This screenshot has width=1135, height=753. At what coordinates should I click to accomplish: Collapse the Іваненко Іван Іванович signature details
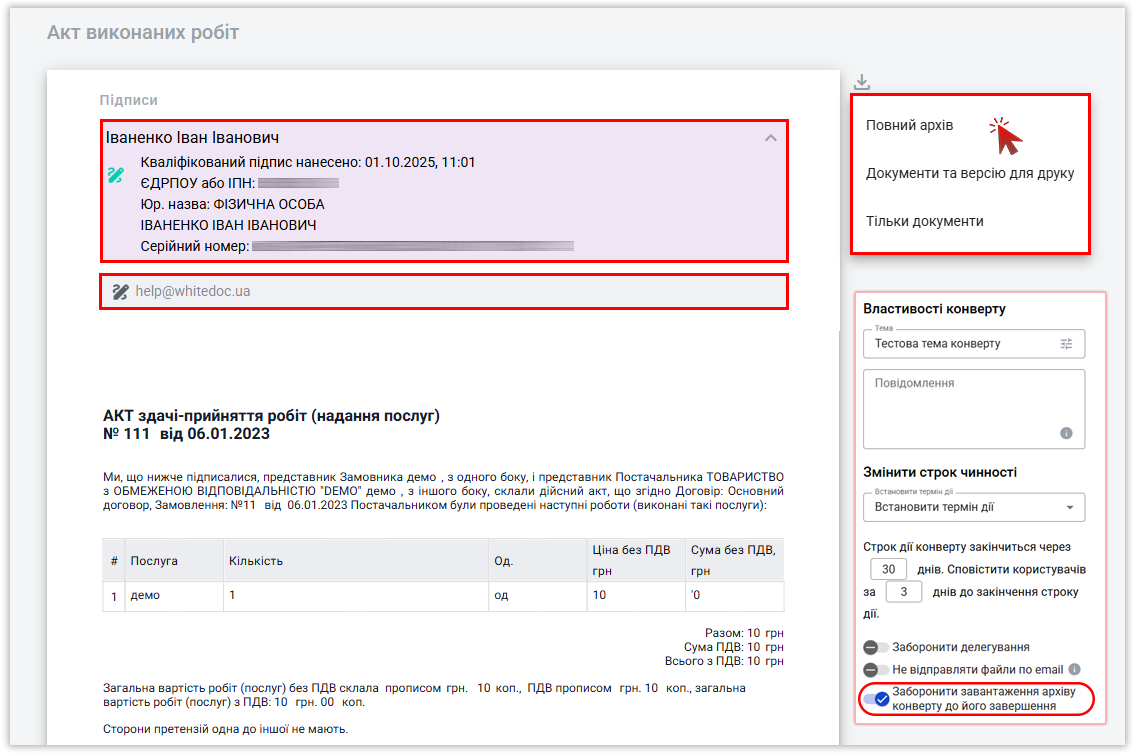[x=770, y=138]
